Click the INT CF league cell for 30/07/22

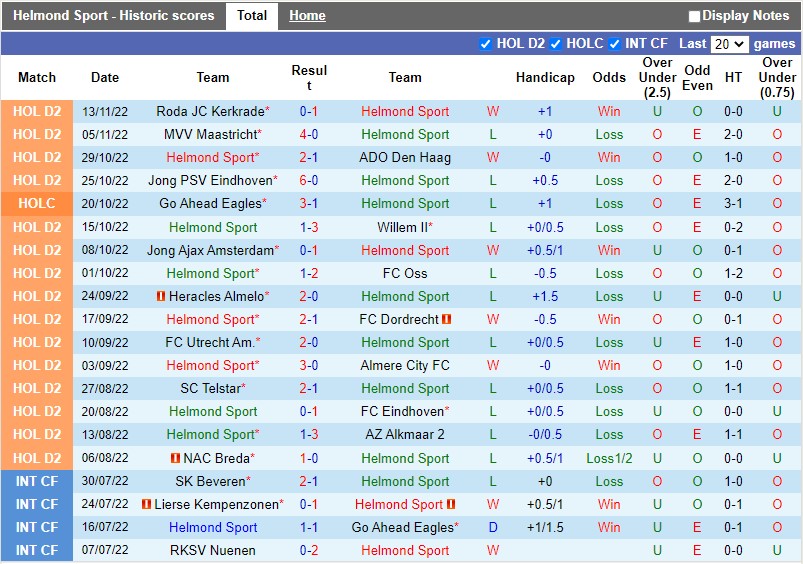pos(37,481)
